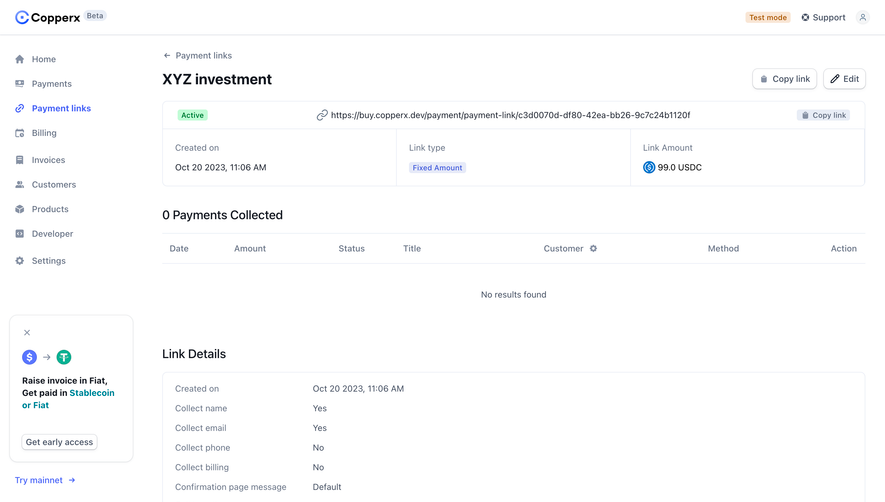The width and height of the screenshot is (885, 502).
Task: Click the Support lifebuoy icon
Action: click(805, 18)
